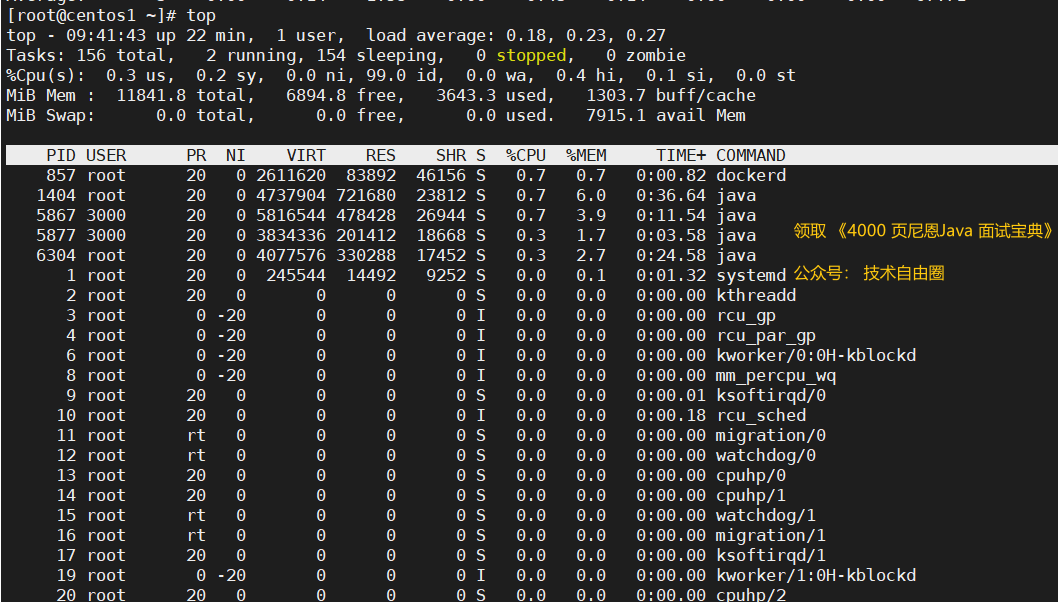Select time 09:41:43 in top header
This screenshot has width=1058, height=602.
(106, 35)
